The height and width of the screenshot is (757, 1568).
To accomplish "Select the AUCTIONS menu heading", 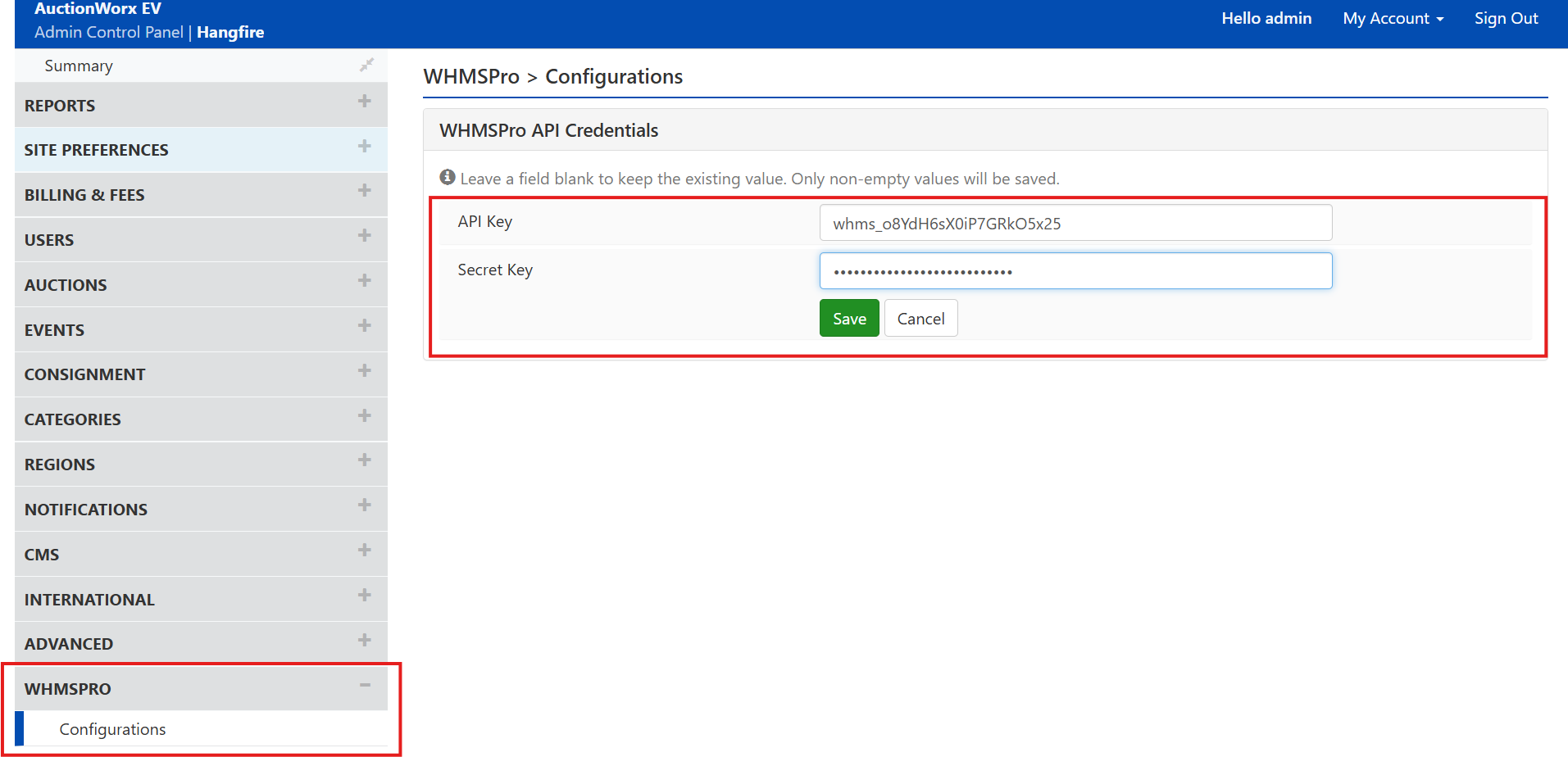I will click(x=66, y=285).
